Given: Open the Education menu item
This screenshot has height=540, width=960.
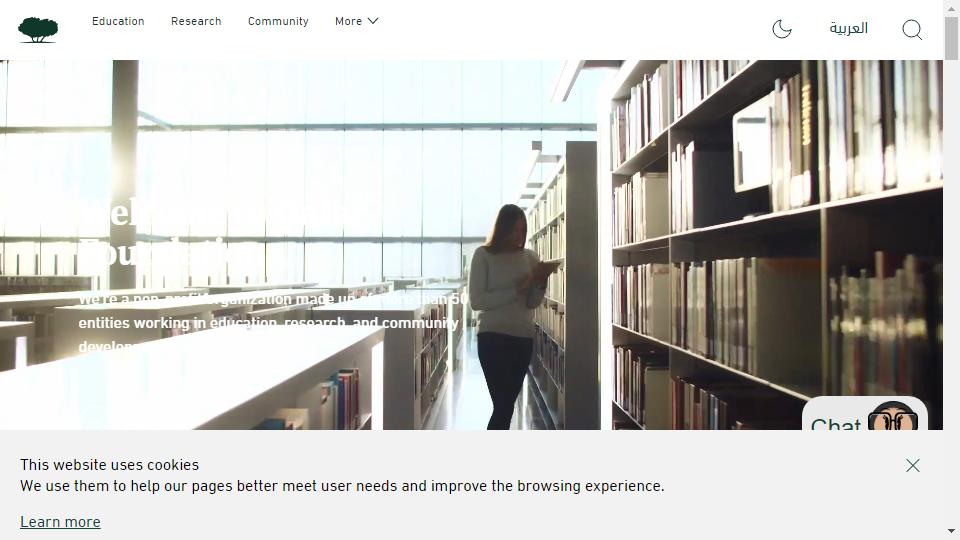Looking at the screenshot, I should click(118, 21).
